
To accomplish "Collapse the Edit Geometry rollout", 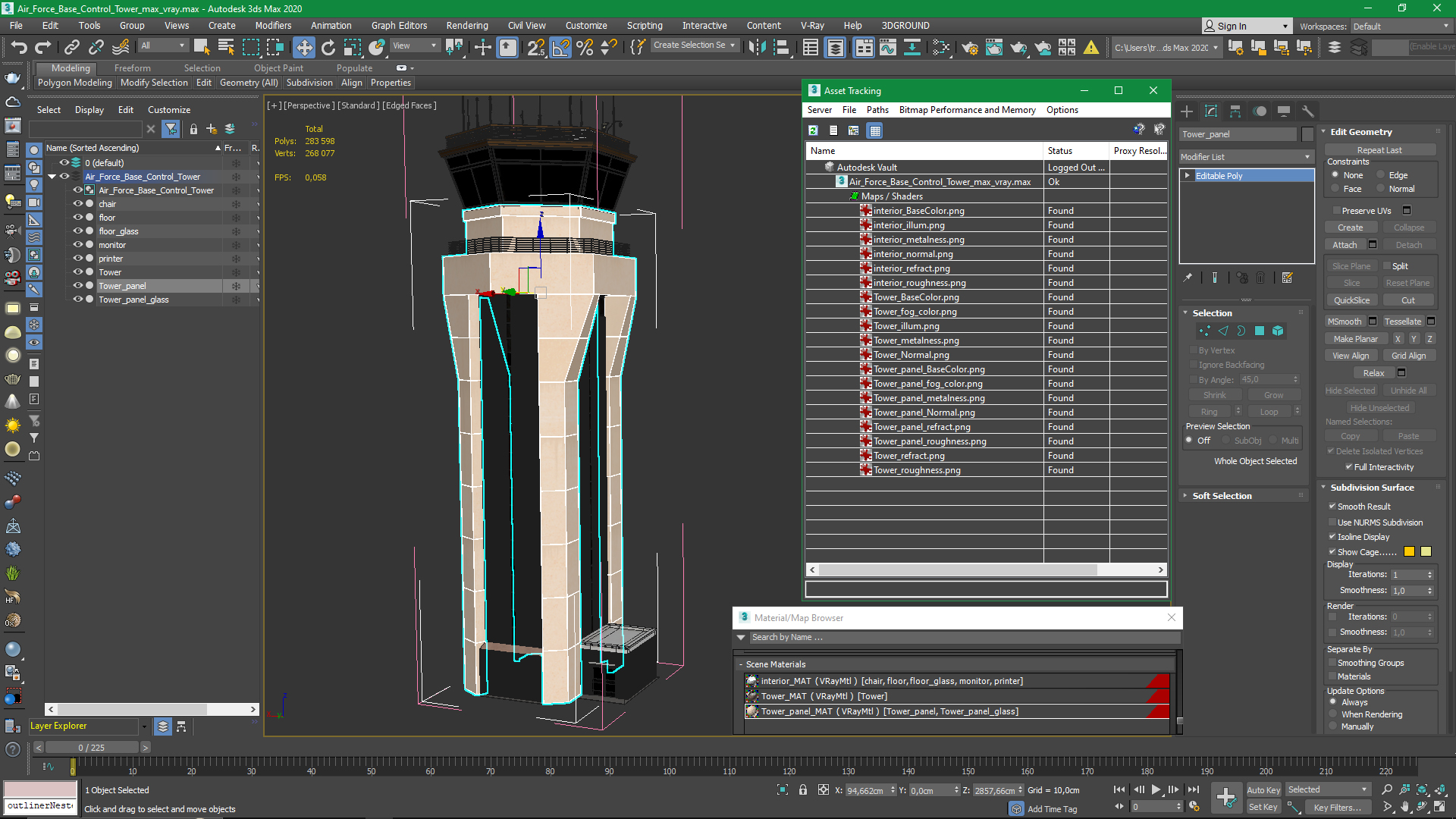I will (x=1324, y=132).
